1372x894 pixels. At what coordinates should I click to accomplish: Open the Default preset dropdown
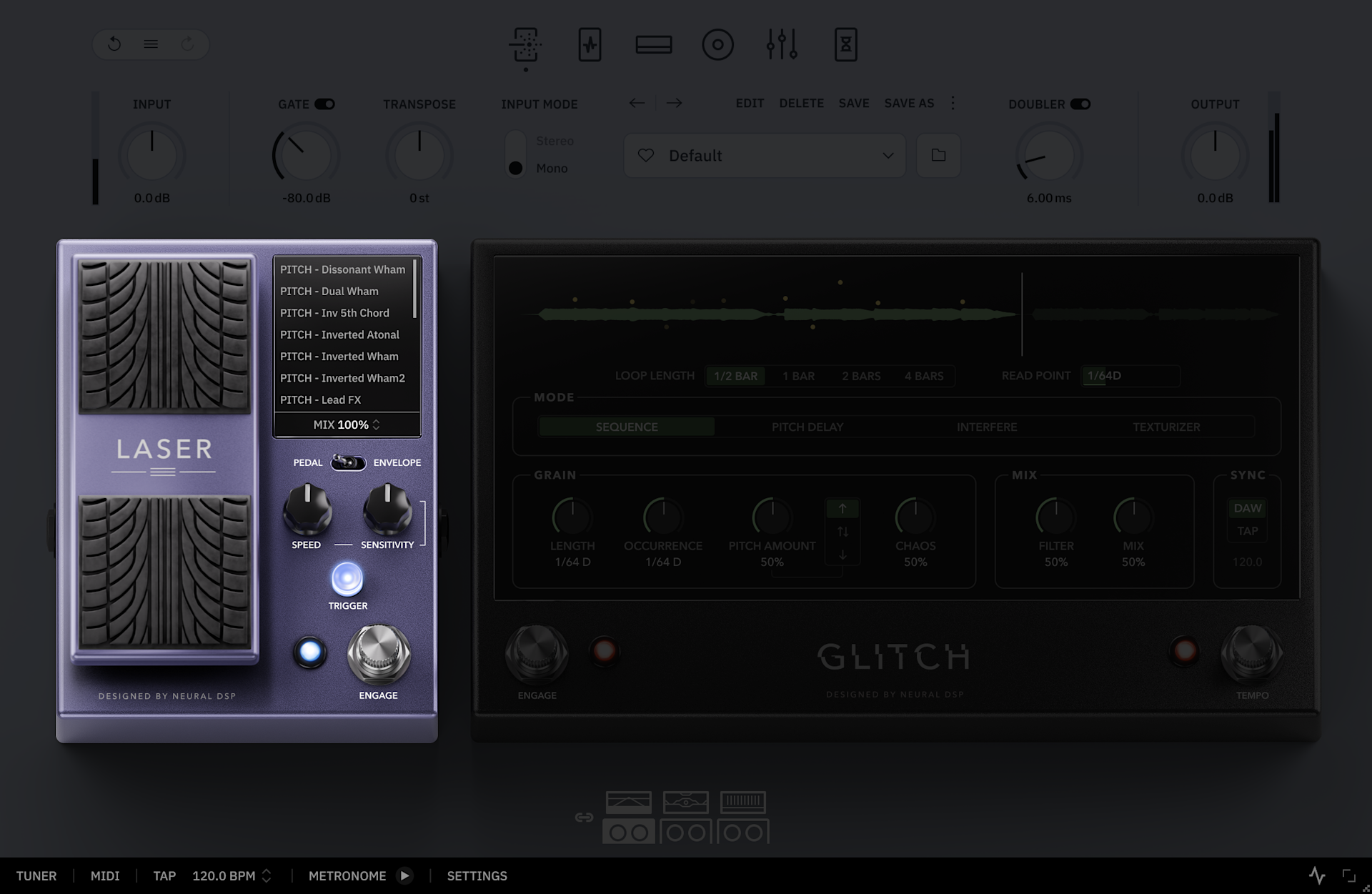click(765, 155)
